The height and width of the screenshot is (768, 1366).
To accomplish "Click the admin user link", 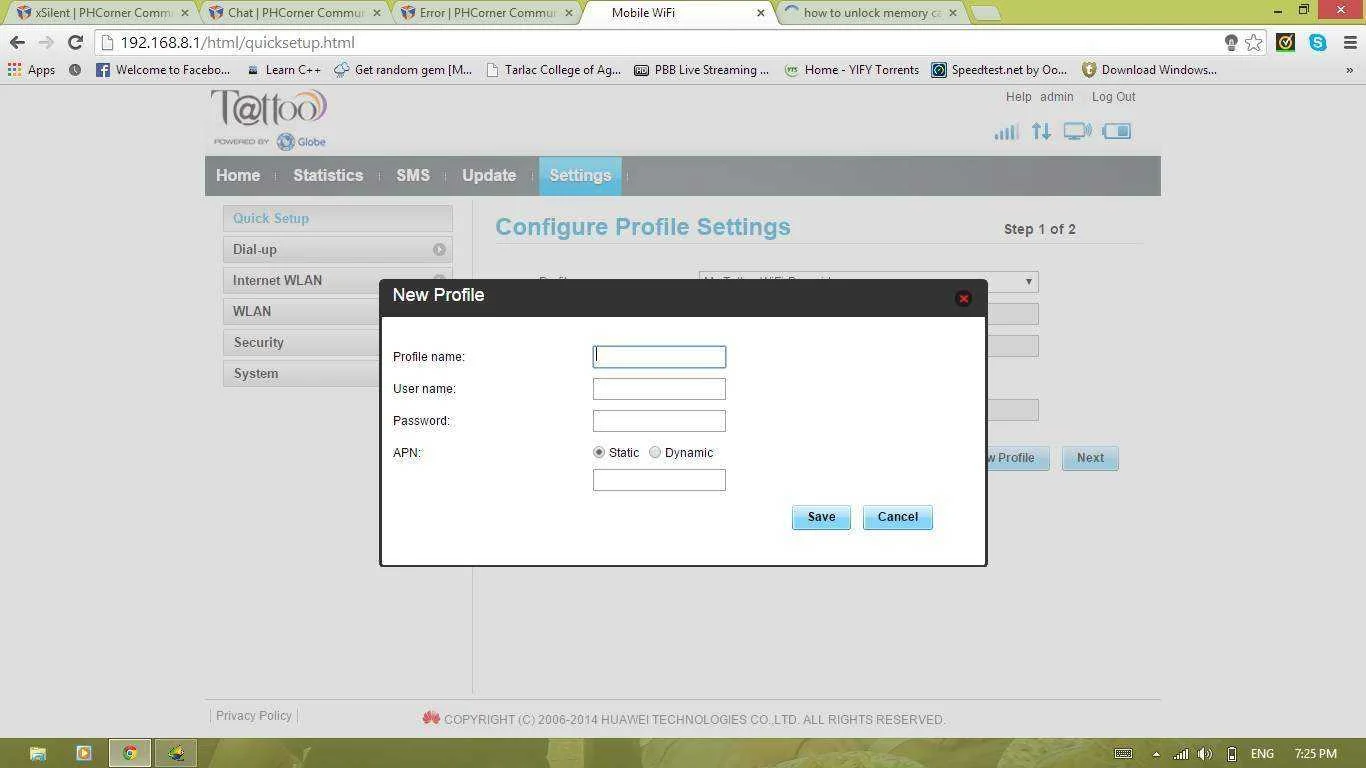I will 1056,97.
